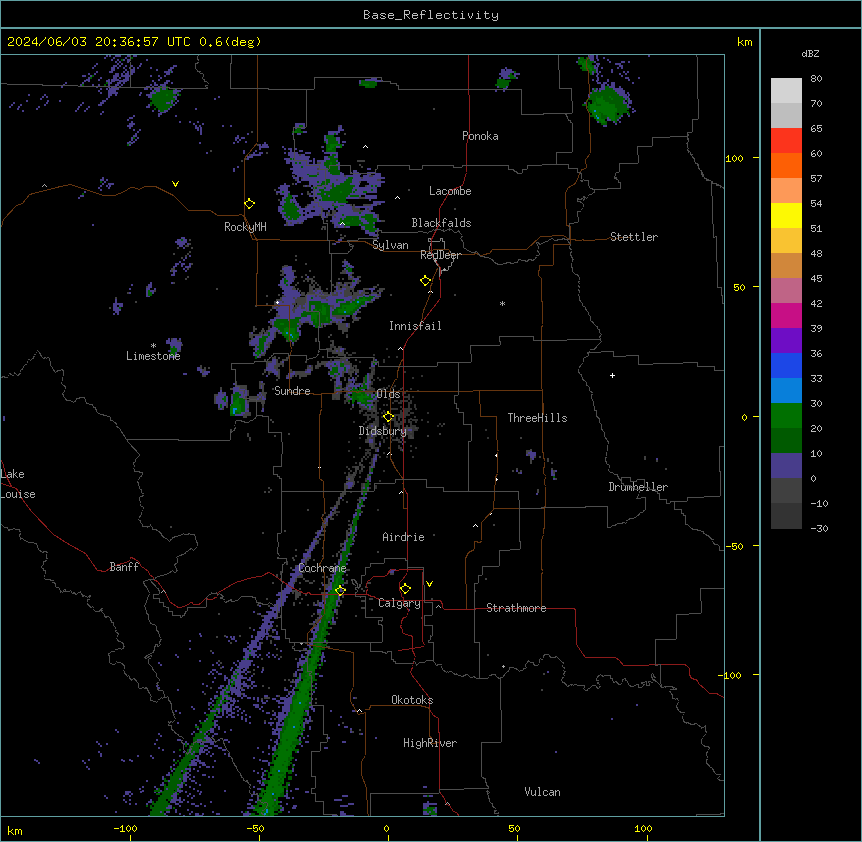Image resolution: width=862 pixels, height=842 pixels.
Task: Click the -100 tick on the bottom axis
Action: click(126, 828)
